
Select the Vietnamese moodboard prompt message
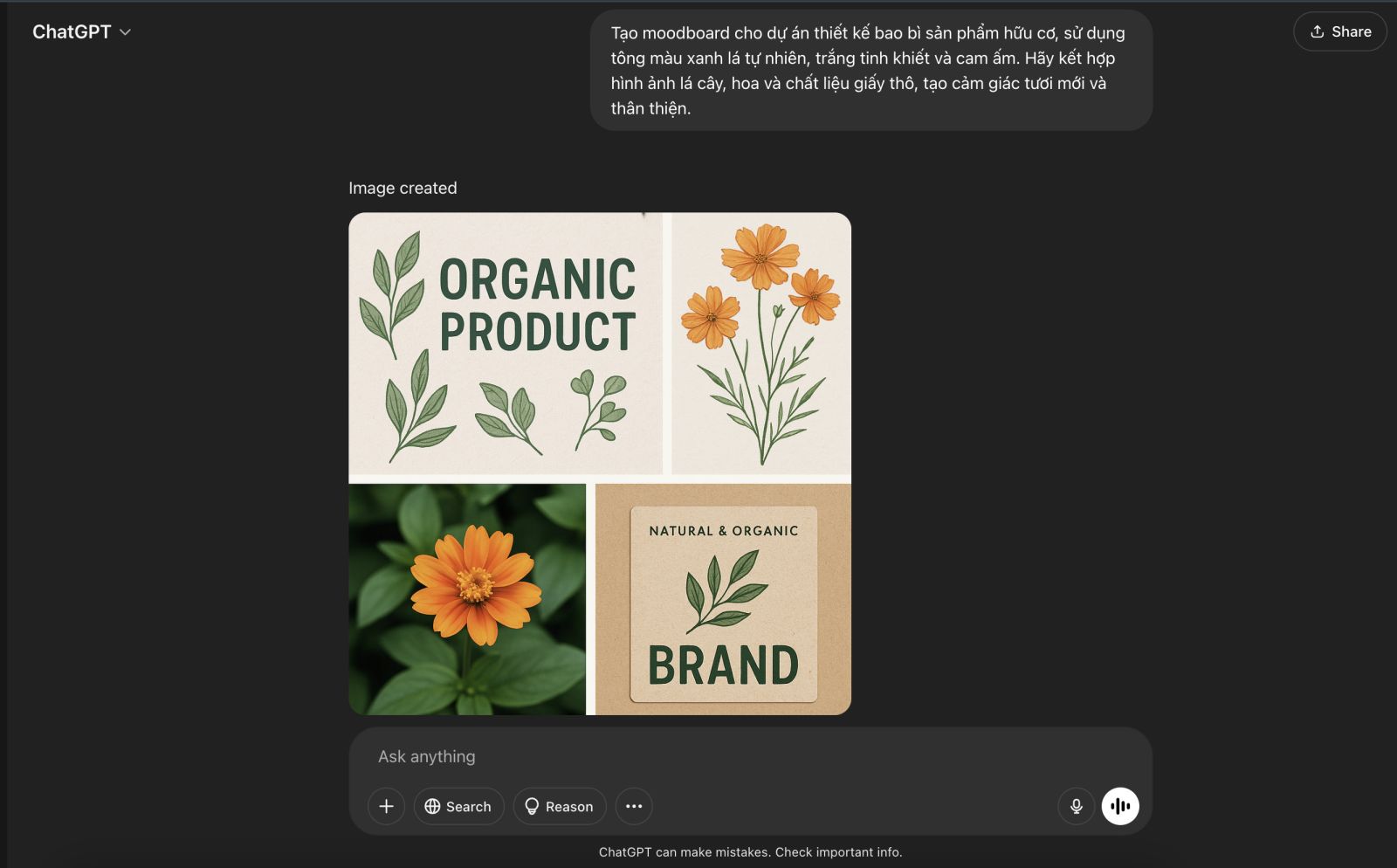pos(871,71)
